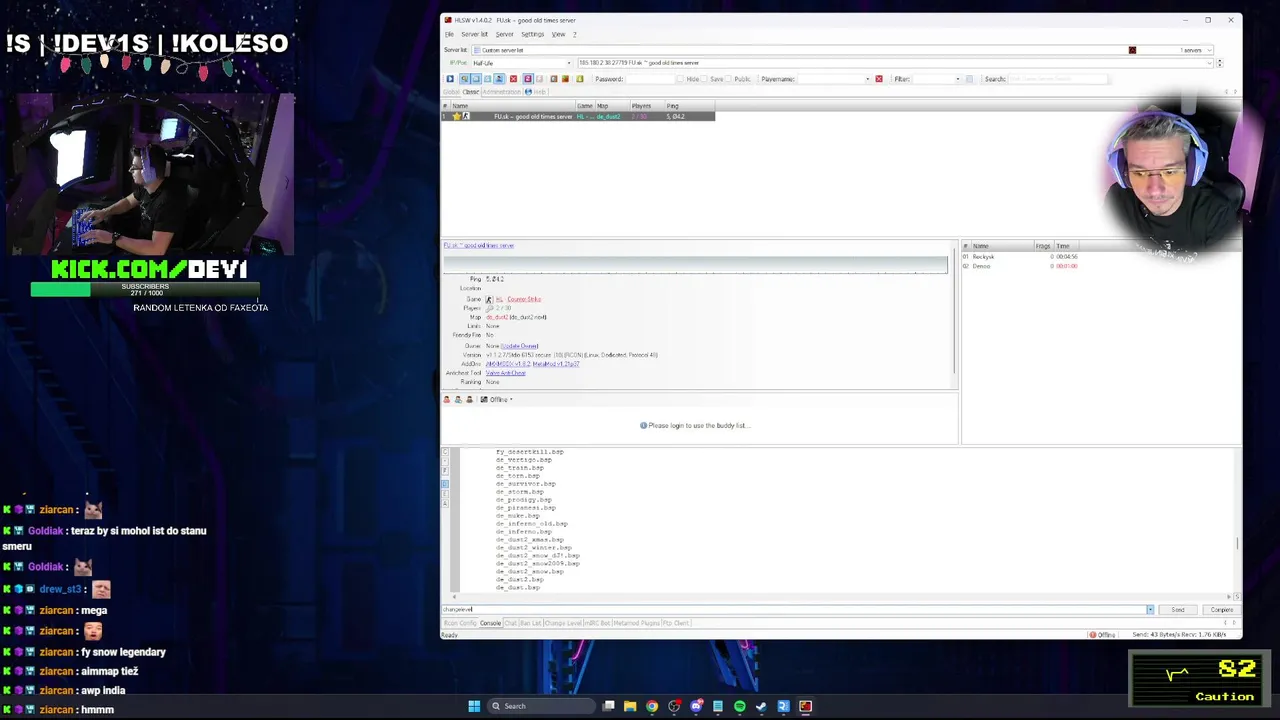This screenshot has width=1280, height=720.
Task: Click the Players column header
Action: click(x=646, y=105)
